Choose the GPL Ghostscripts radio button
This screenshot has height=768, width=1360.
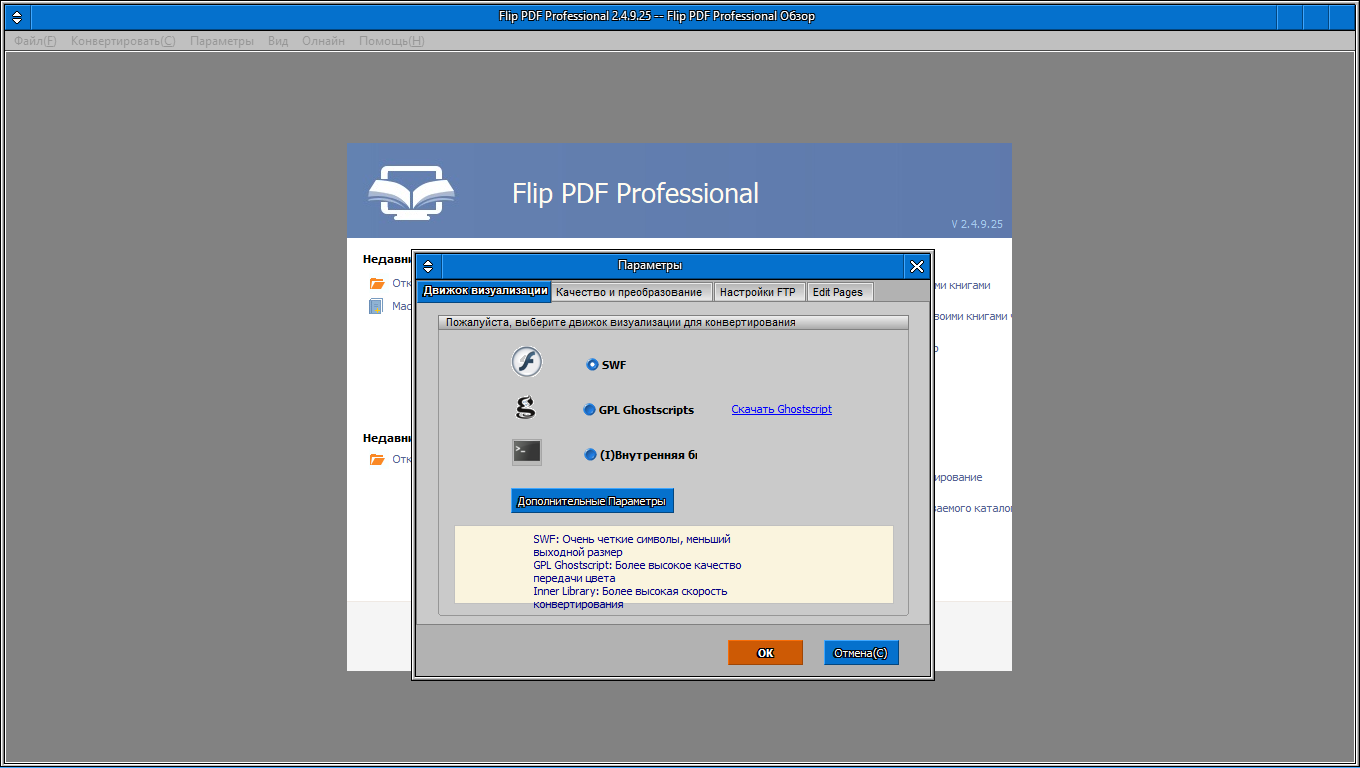589,410
